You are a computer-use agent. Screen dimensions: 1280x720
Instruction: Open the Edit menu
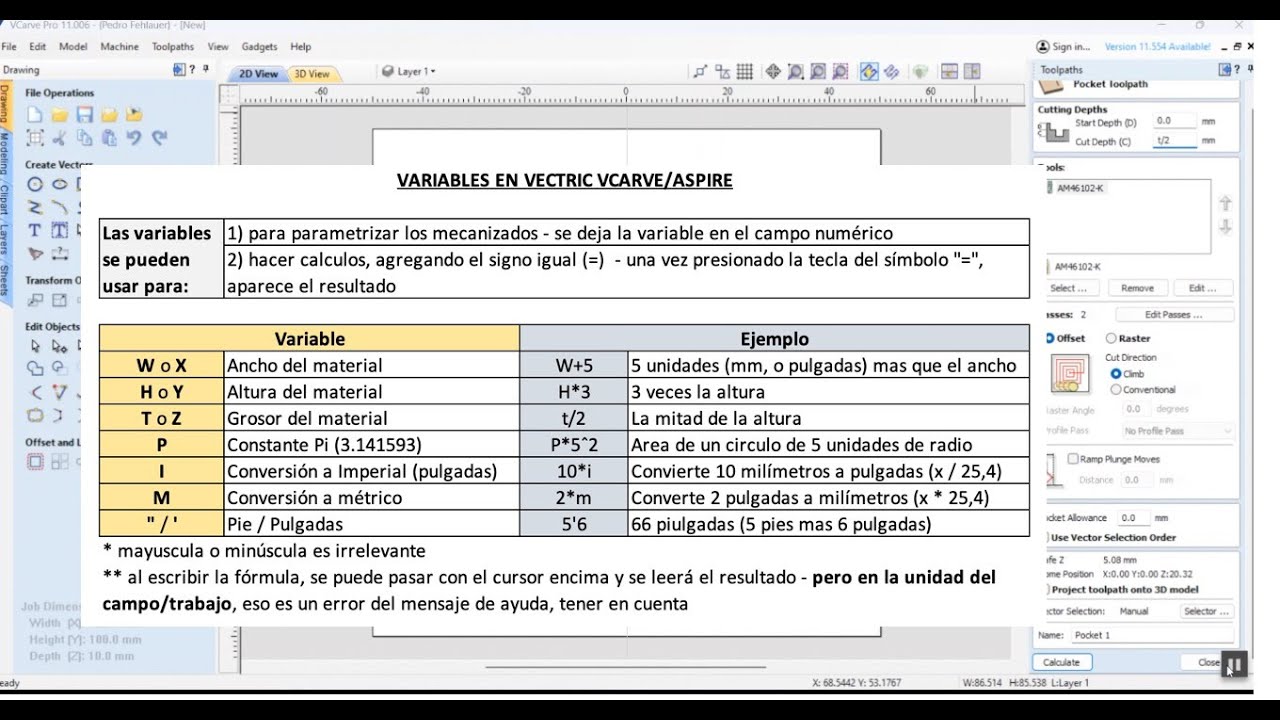[38, 46]
